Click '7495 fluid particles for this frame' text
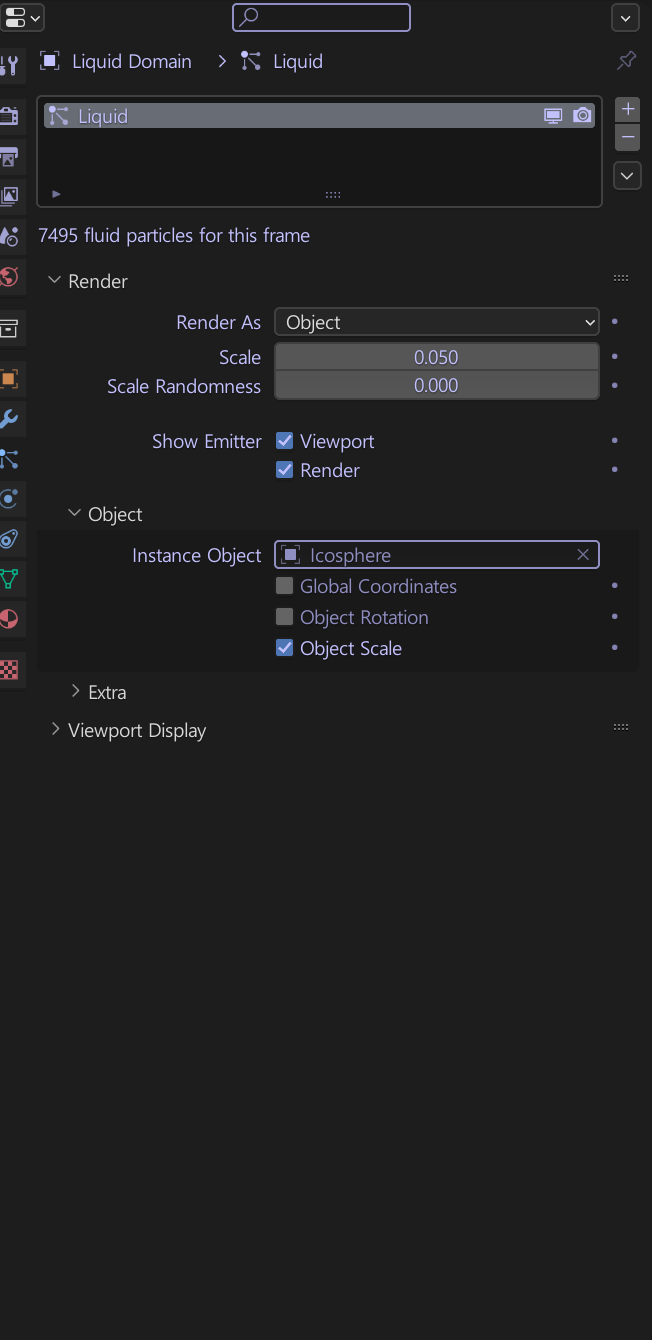The height and width of the screenshot is (1340, 652). (174, 236)
